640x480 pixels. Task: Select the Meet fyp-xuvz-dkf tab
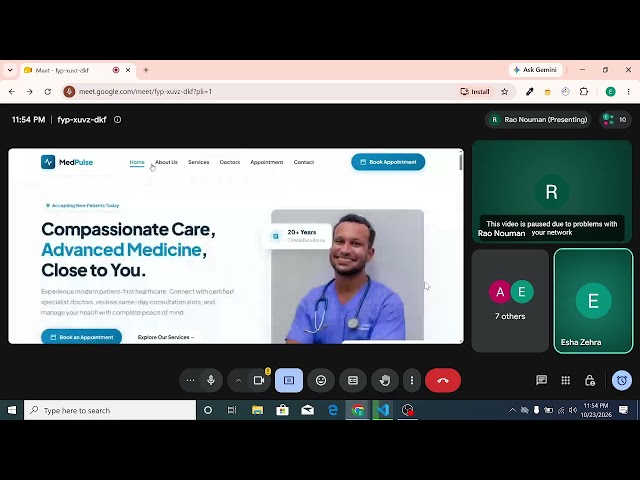point(78,70)
